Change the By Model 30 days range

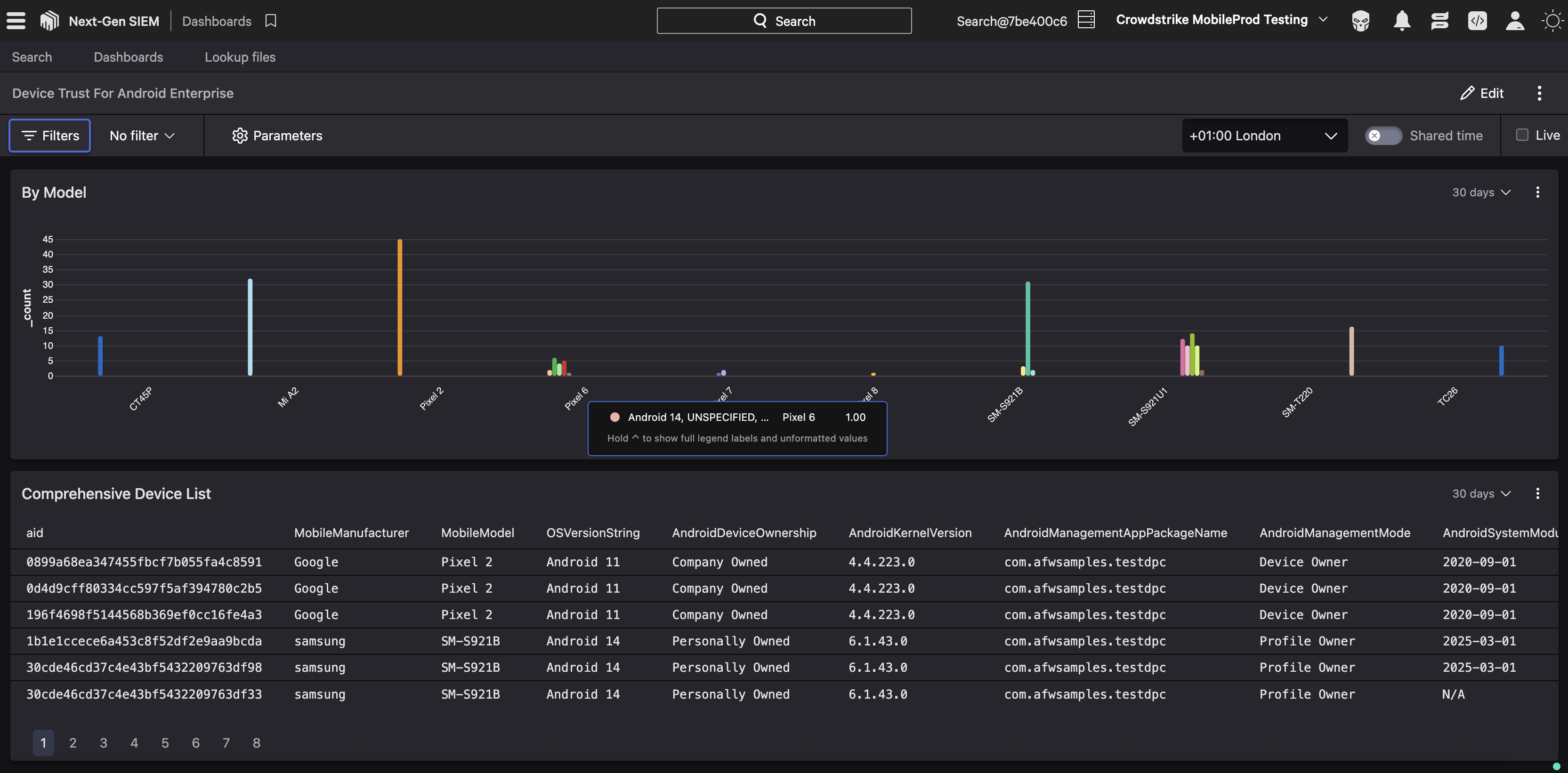tap(1481, 193)
